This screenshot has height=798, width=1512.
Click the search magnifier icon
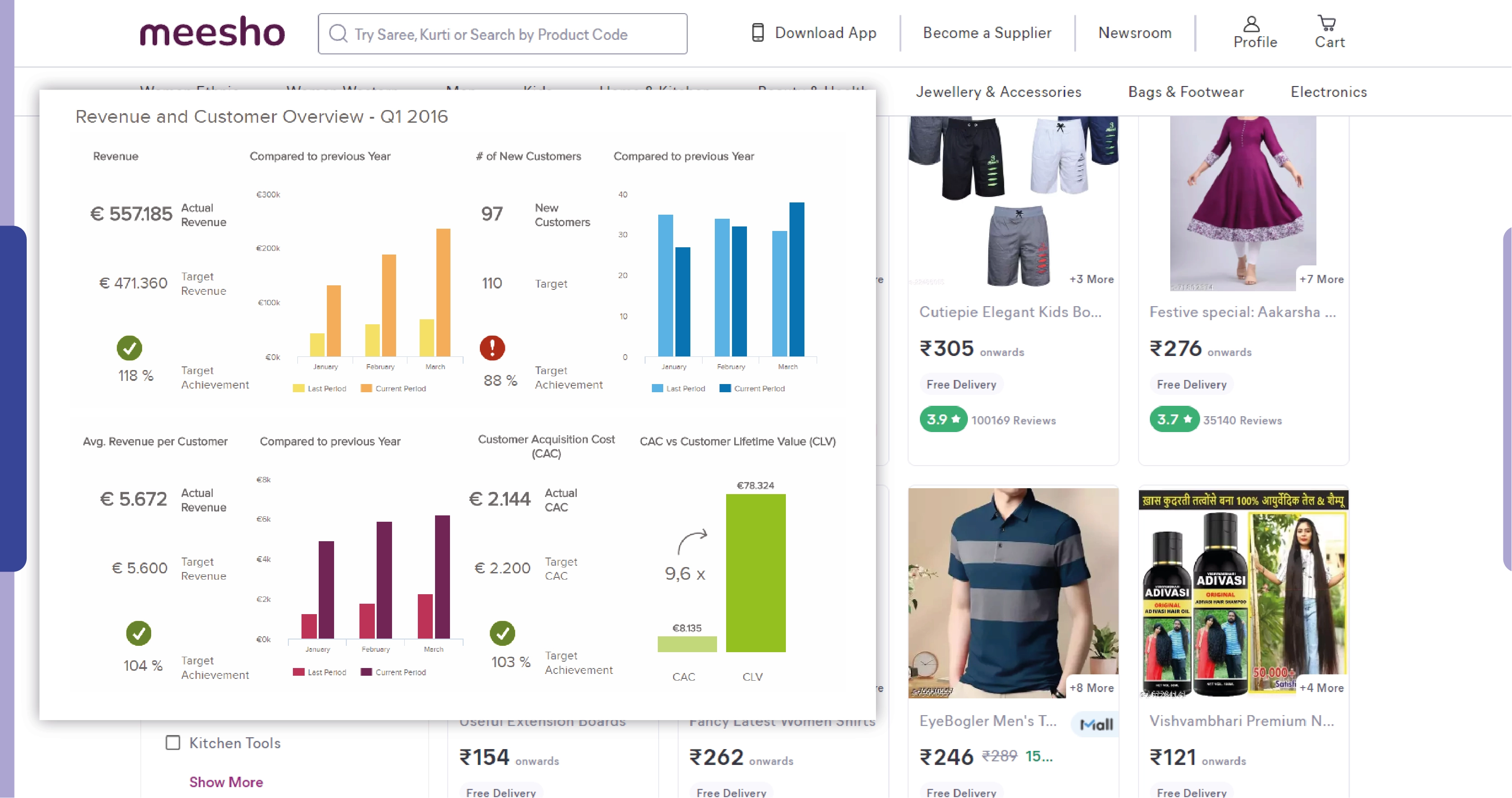pyautogui.click(x=338, y=34)
